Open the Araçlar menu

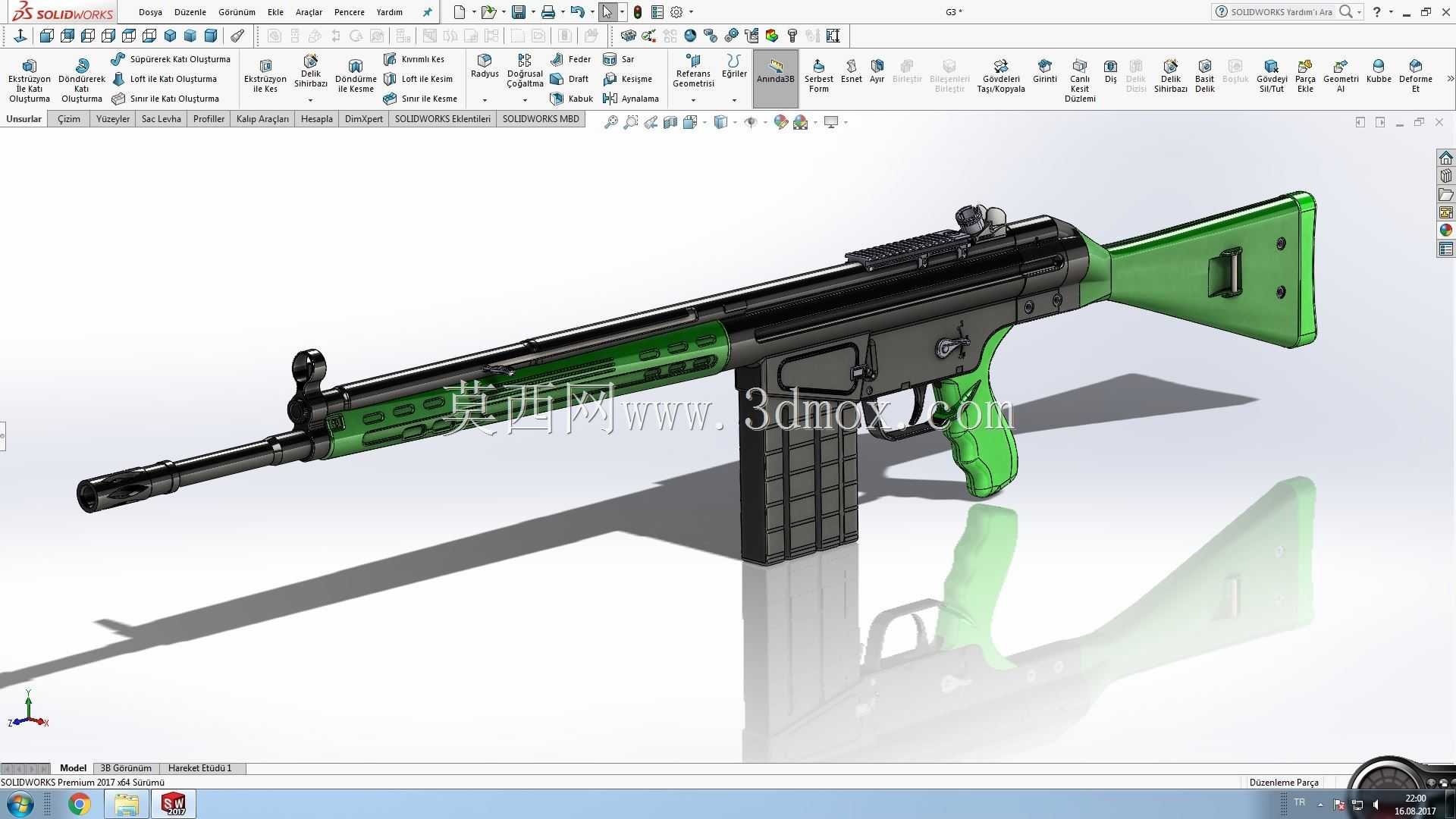click(309, 12)
